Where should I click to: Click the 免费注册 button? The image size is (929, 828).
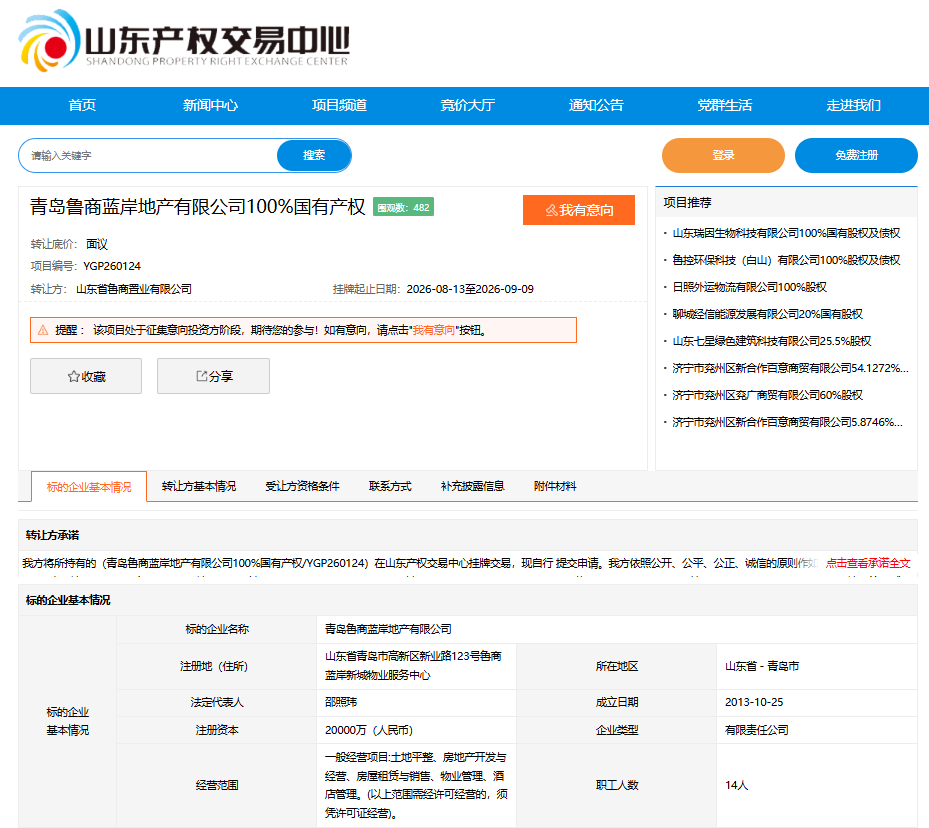click(856, 155)
